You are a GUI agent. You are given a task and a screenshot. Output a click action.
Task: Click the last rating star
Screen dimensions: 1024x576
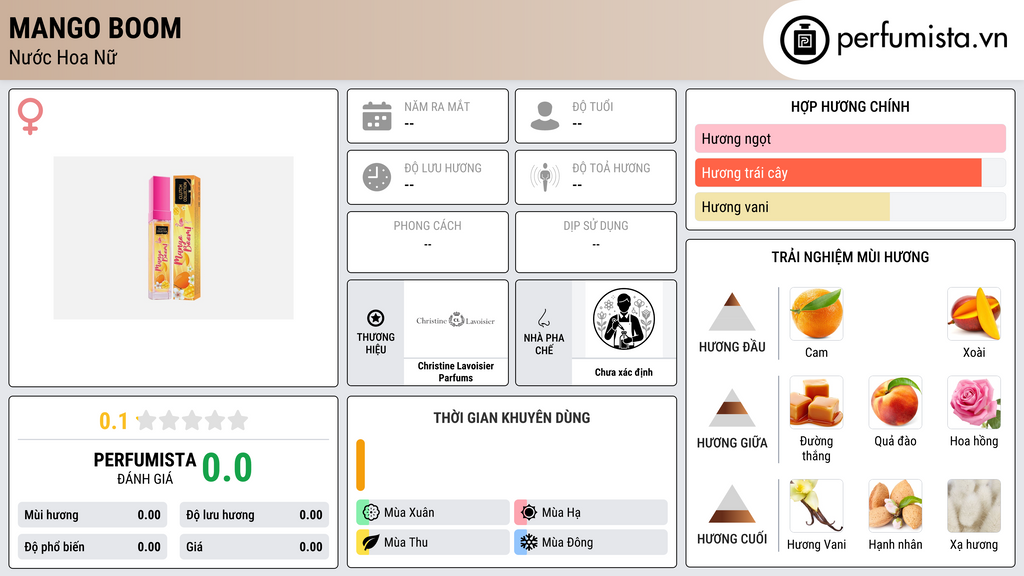click(238, 420)
